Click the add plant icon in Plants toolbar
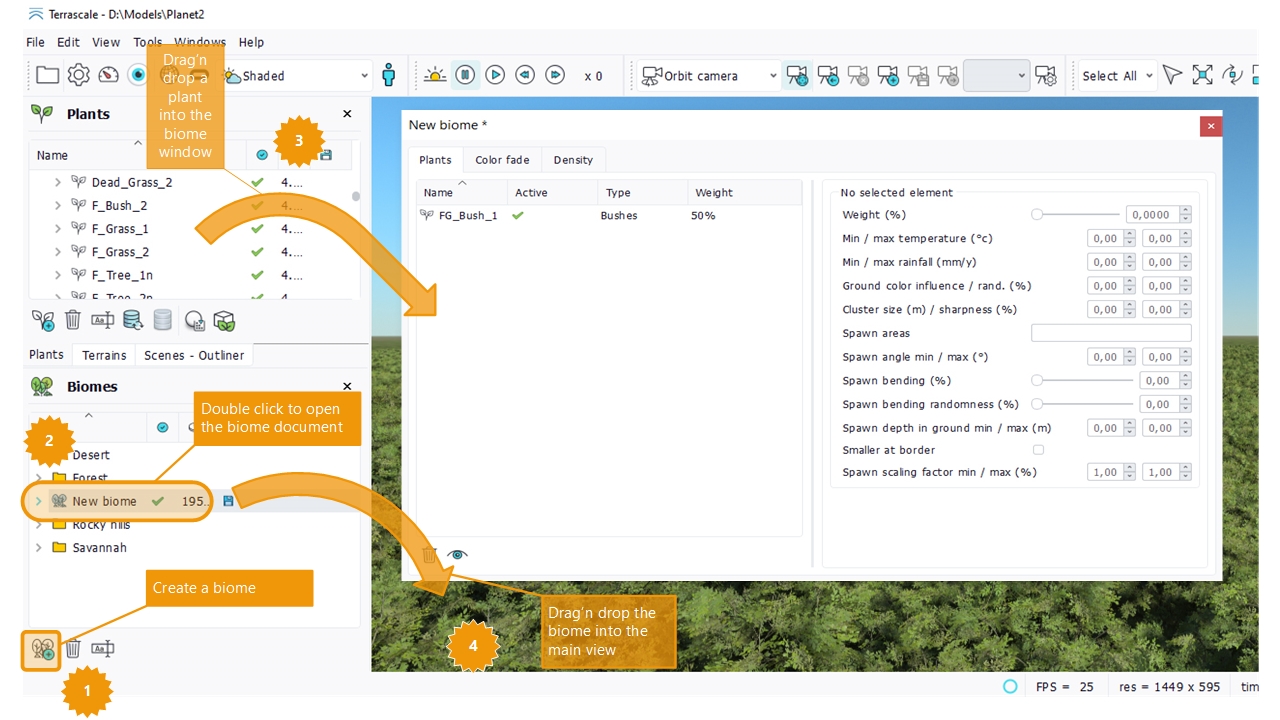The height and width of the screenshot is (720, 1280). tap(43, 321)
